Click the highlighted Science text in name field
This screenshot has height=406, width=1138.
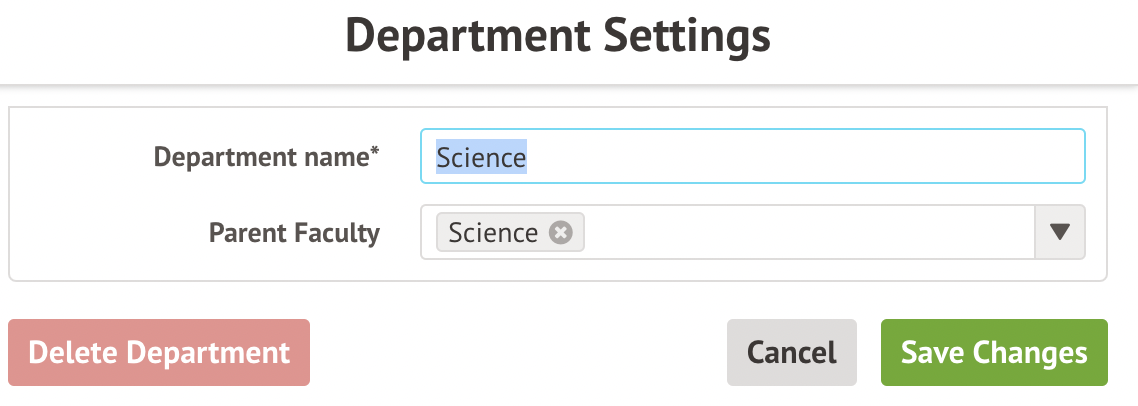(x=481, y=157)
